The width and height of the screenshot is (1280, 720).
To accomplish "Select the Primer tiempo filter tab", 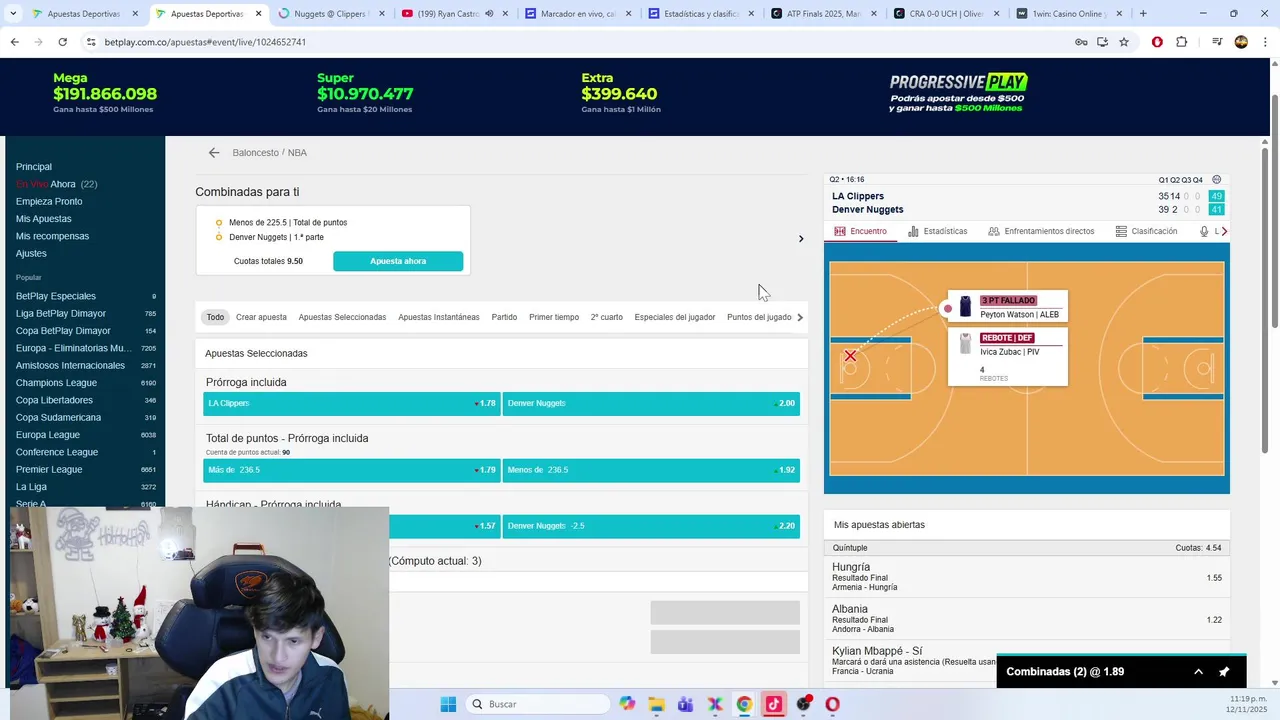I will (x=554, y=317).
